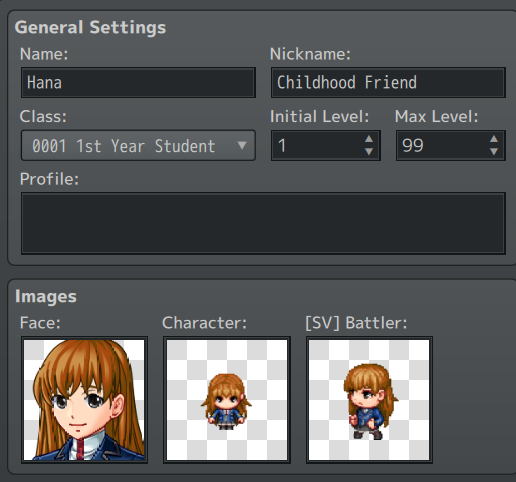516x482 pixels.
Task: Click the Name field containing Hana
Action: (x=138, y=83)
